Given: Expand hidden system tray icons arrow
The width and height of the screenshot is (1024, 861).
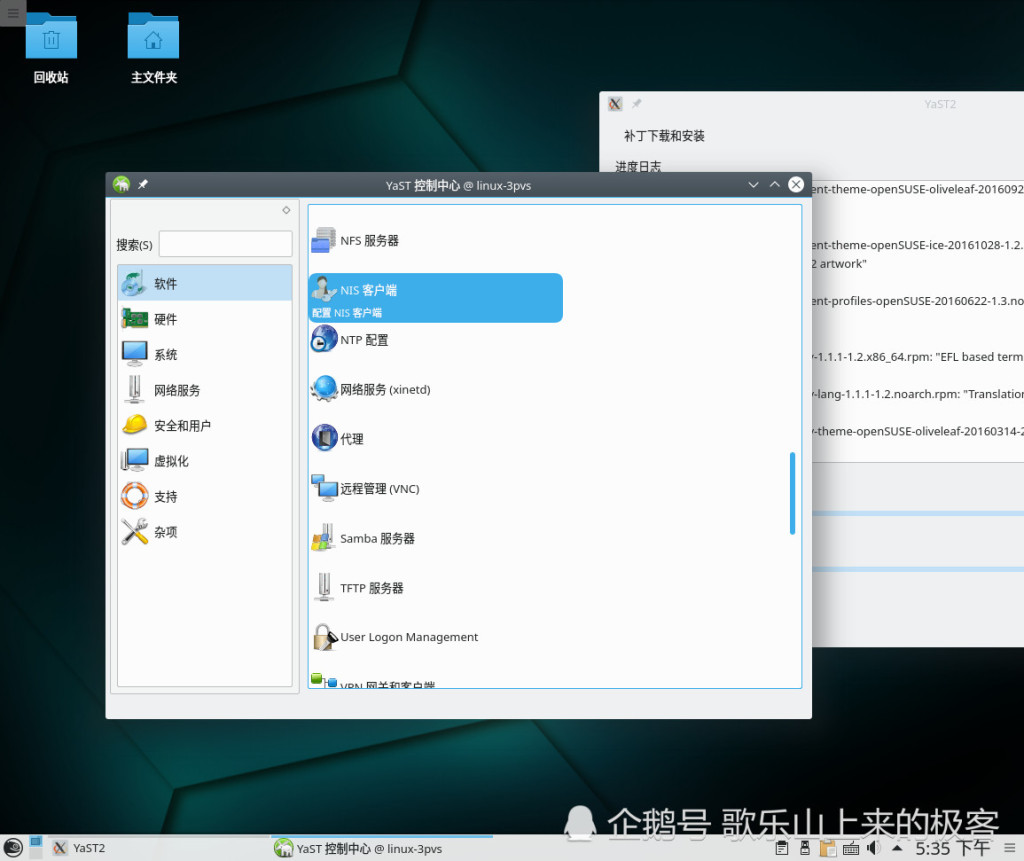Looking at the screenshot, I should tap(897, 848).
